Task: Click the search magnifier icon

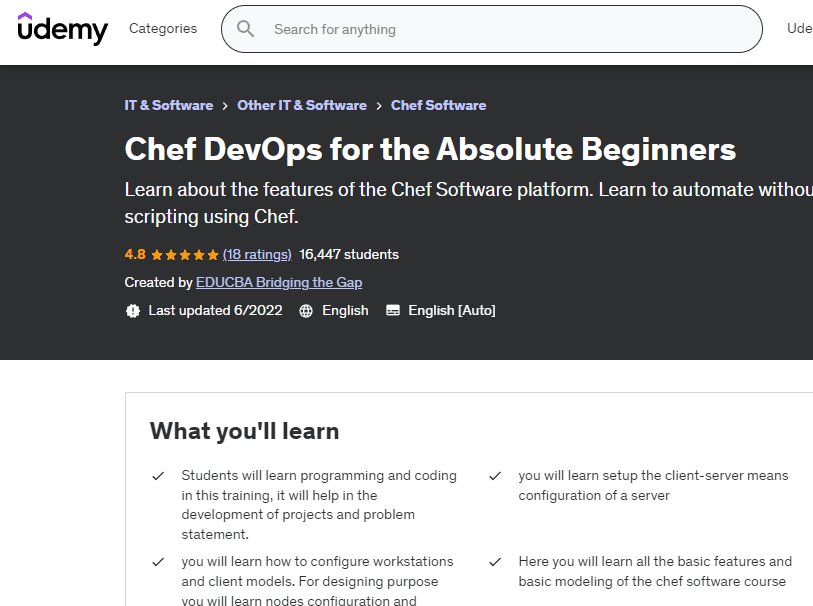Action: [246, 29]
